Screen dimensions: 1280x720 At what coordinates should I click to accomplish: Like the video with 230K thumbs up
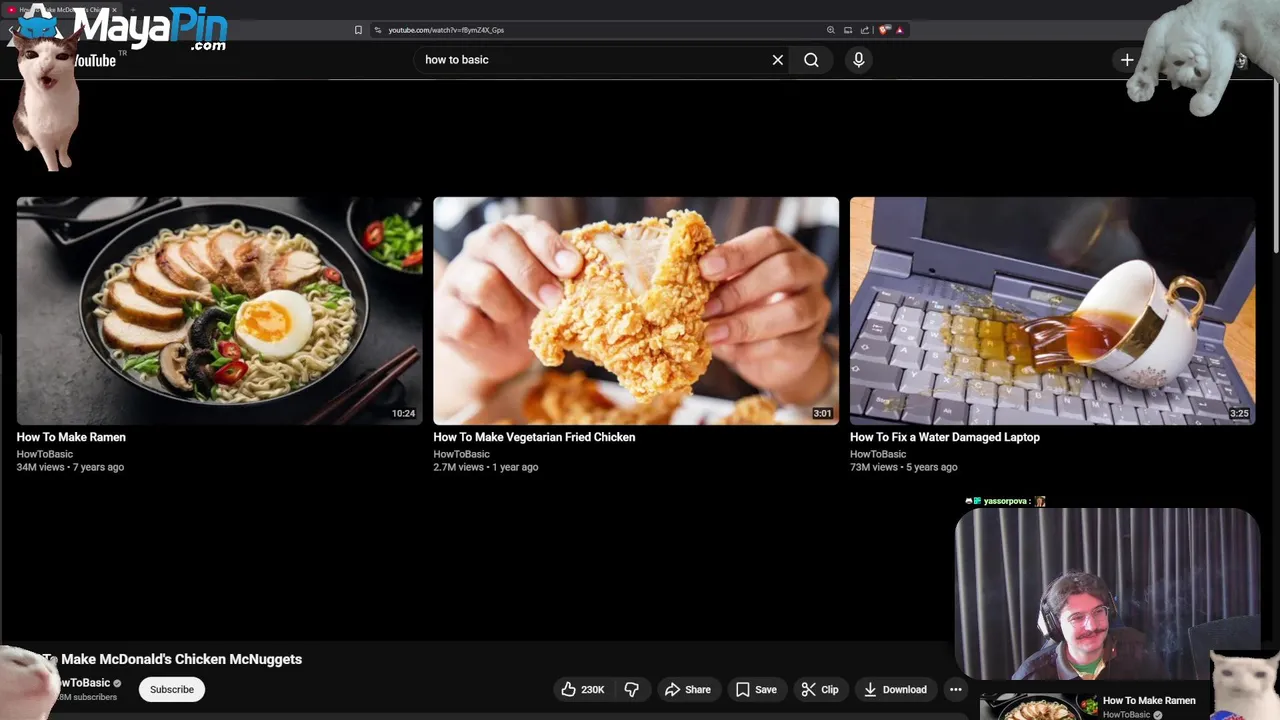(582, 689)
